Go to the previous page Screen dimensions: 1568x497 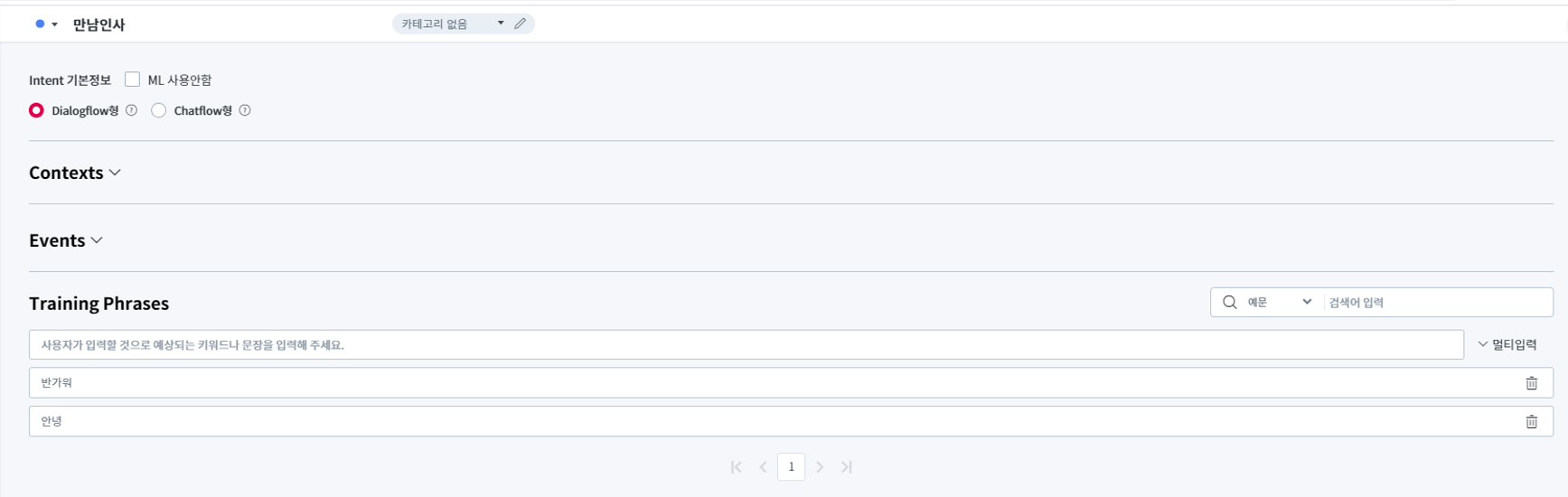[764, 467]
